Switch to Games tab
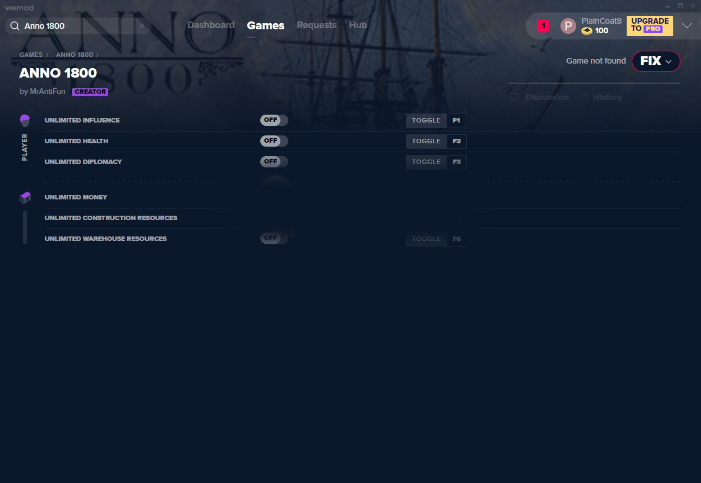The image size is (701, 483). click(266, 25)
